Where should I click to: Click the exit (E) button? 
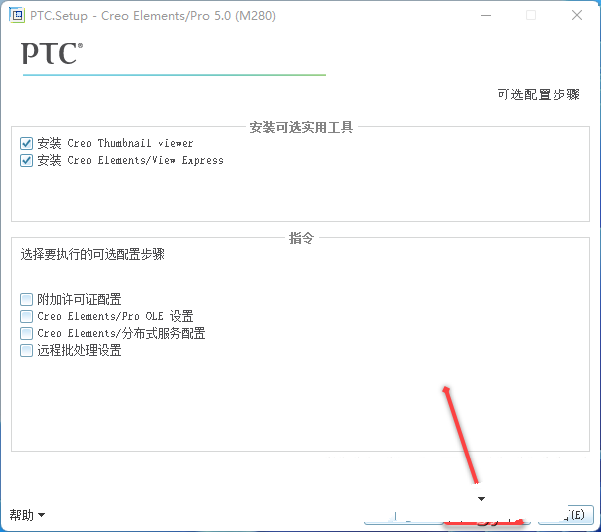coord(566,514)
